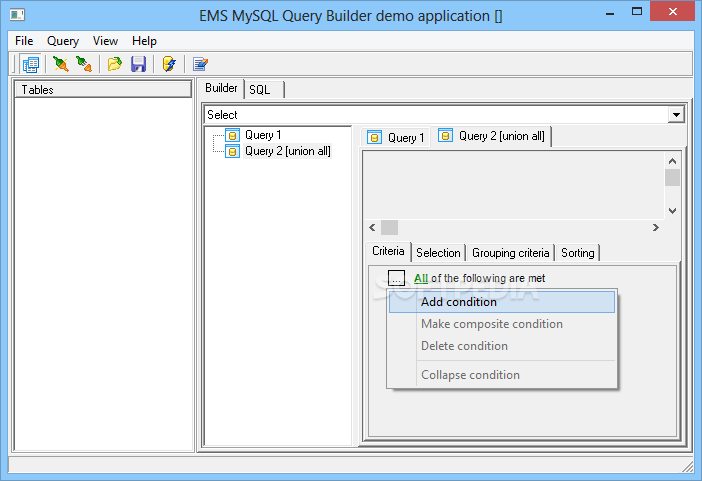Click the vertical scrollbar thumb in diagram
This screenshot has height=481, width=702.
click(672, 177)
